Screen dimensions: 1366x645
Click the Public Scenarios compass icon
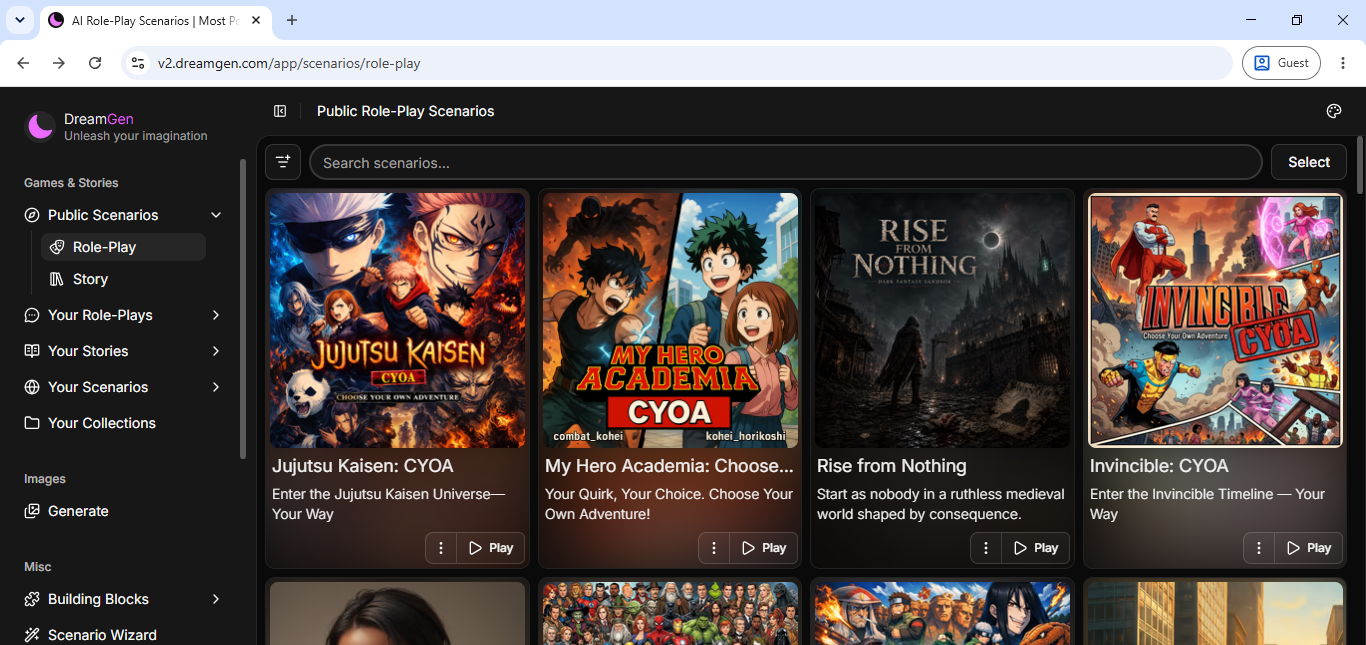[32, 215]
